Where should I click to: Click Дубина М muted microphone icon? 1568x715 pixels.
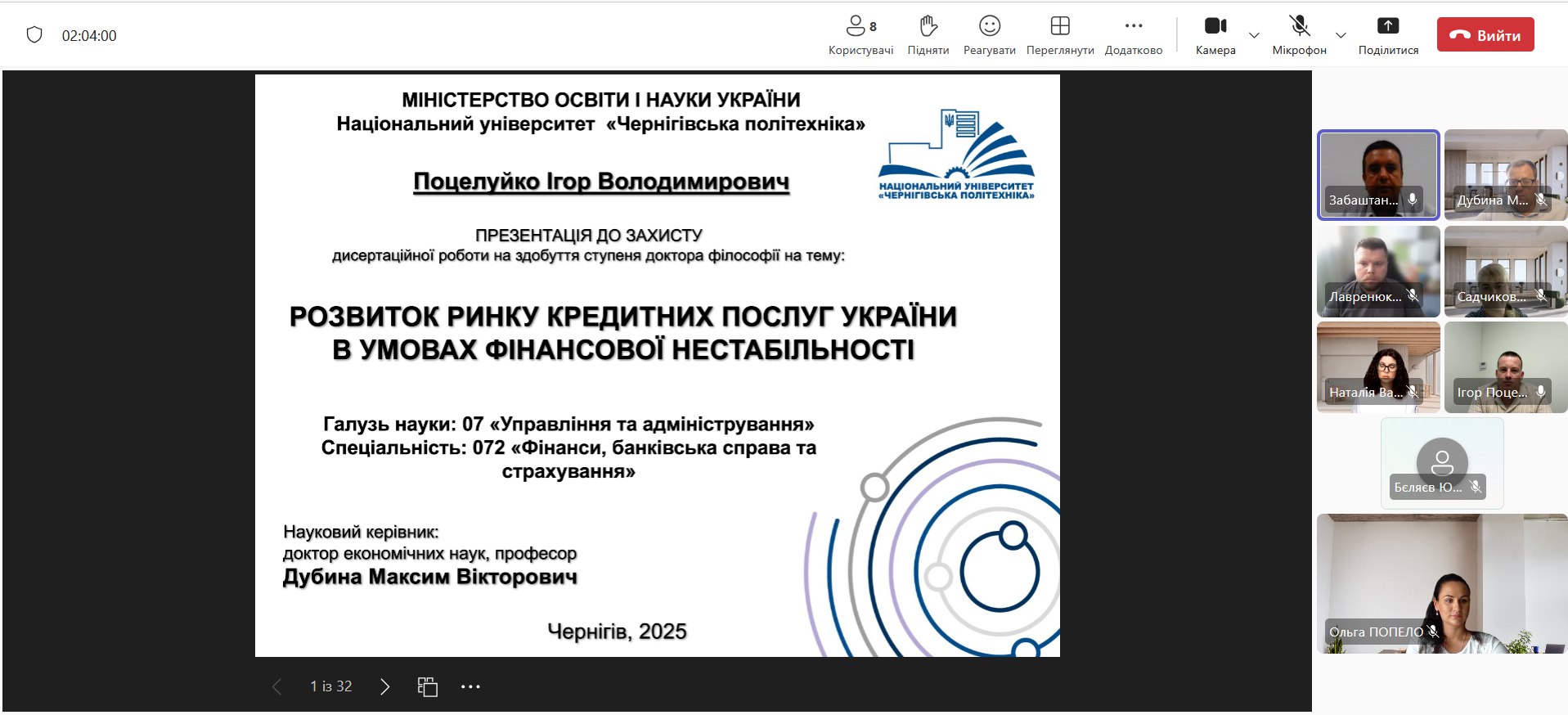pyautogui.click(x=1541, y=200)
